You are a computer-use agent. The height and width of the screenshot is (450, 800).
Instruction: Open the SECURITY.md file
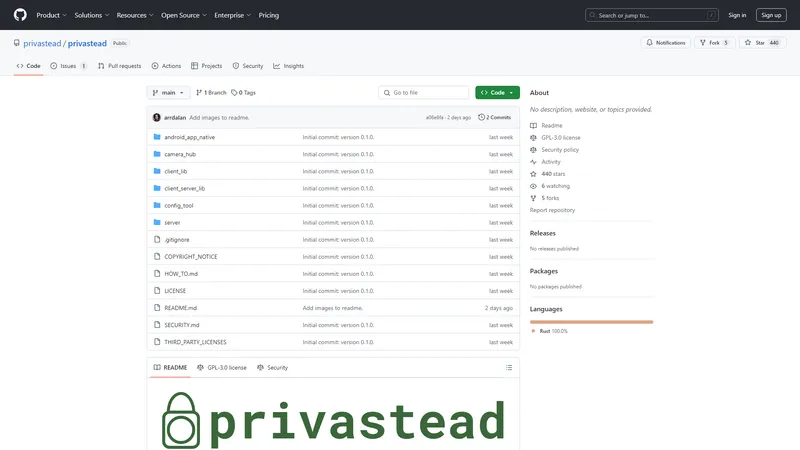click(x=182, y=325)
